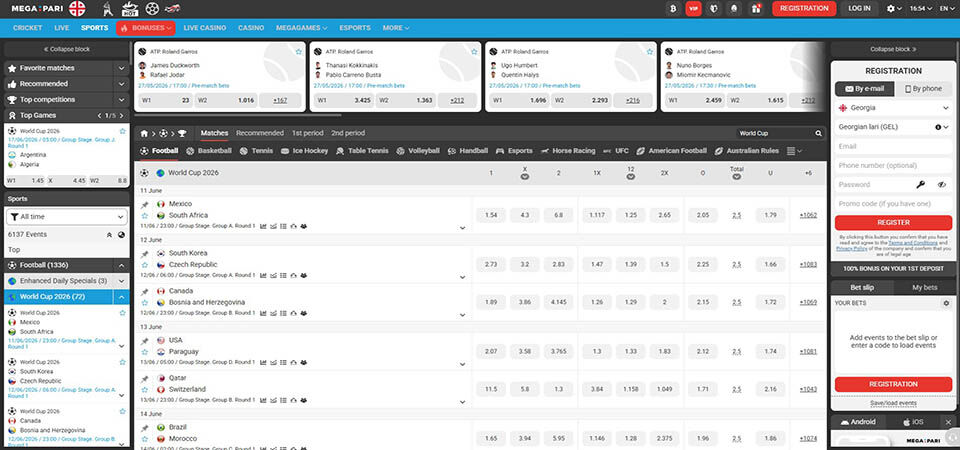Focus the Promo code input field
The height and width of the screenshot is (450, 960).
pyautogui.click(x=893, y=203)
